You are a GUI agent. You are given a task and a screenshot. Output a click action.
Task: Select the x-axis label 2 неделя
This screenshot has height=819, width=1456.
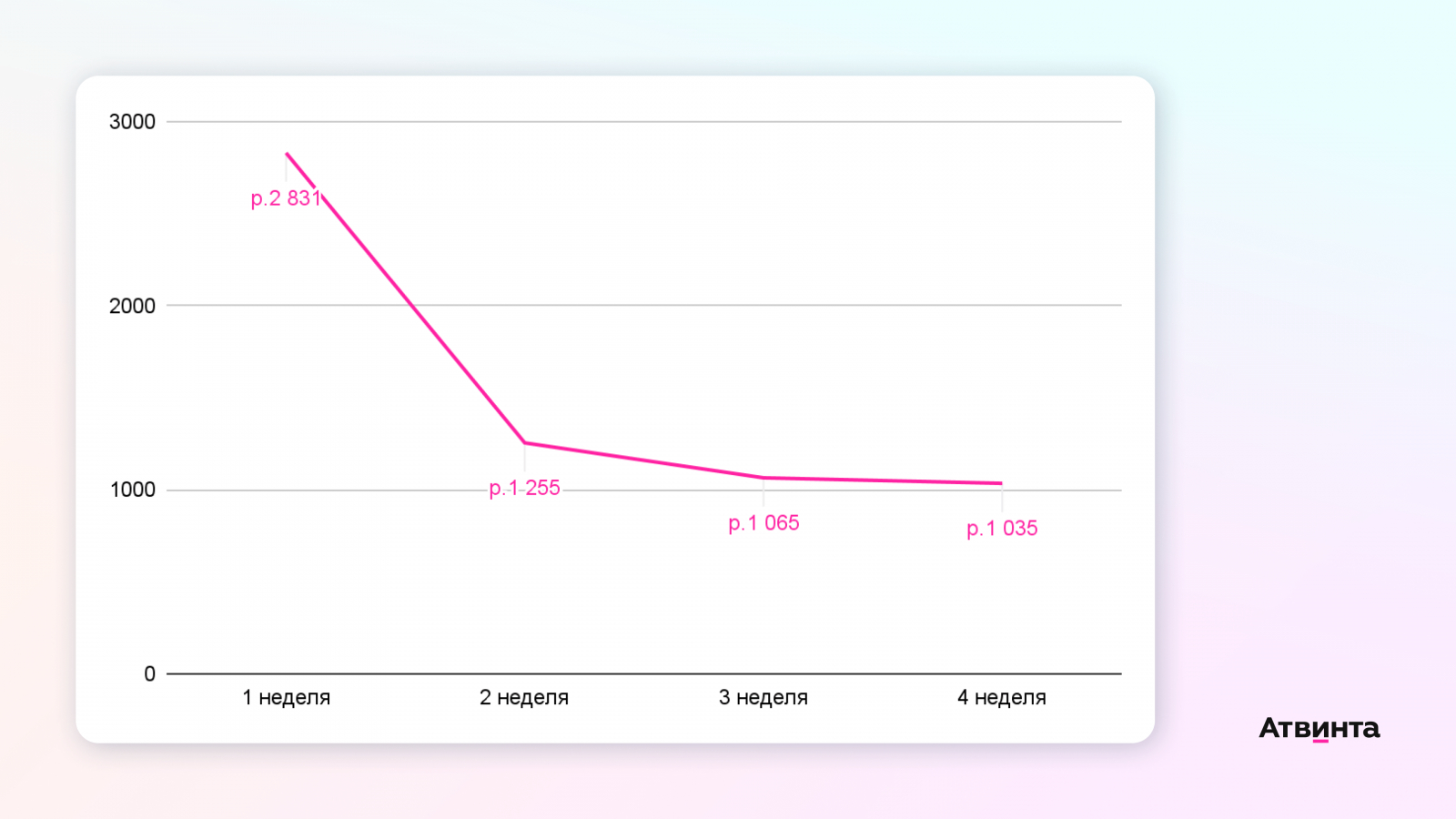524,698
